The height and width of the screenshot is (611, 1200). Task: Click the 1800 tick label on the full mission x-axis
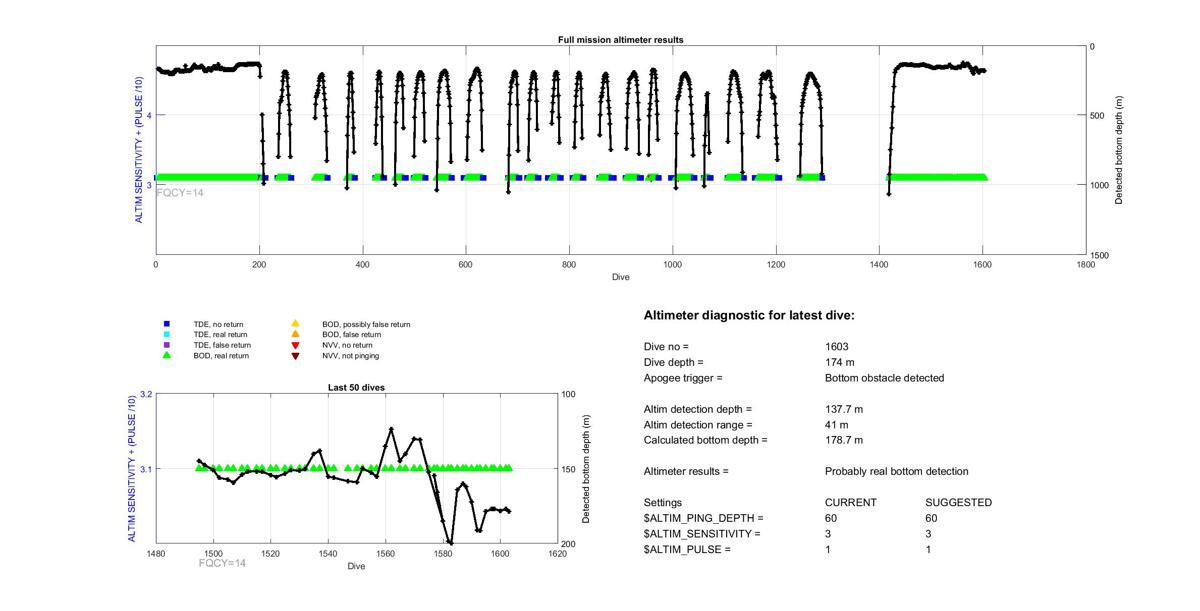pos(1087,264)
